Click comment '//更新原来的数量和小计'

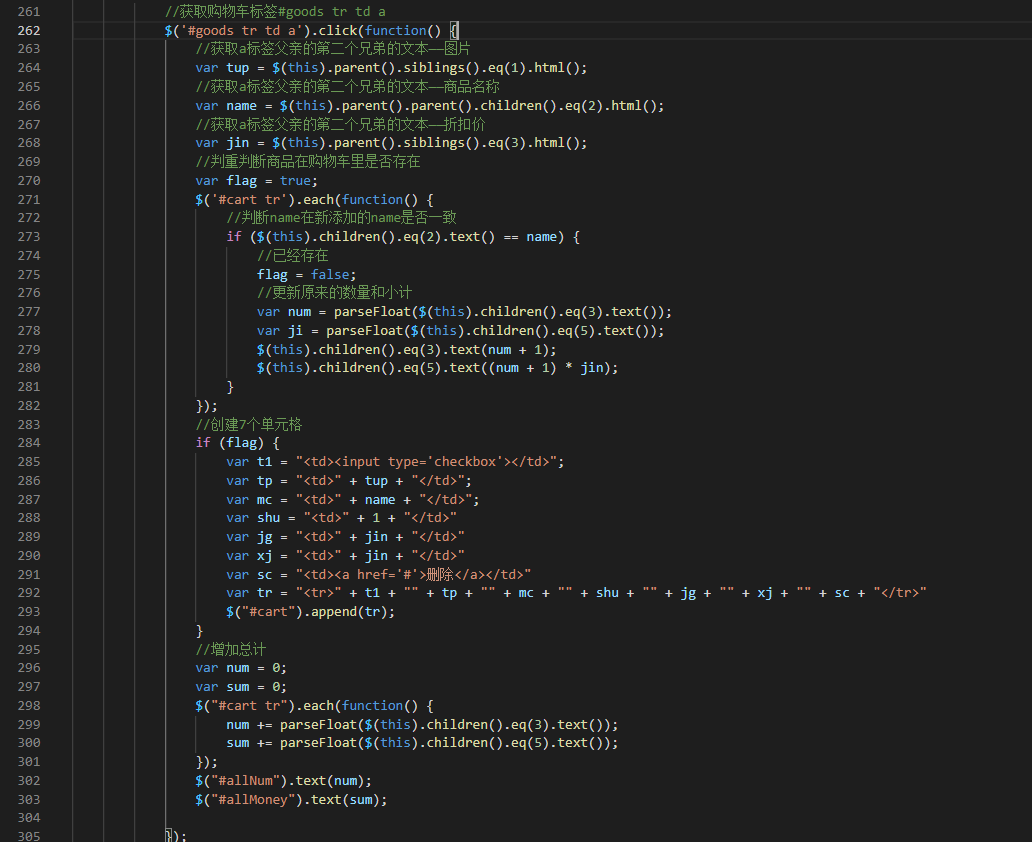(334, 293)
